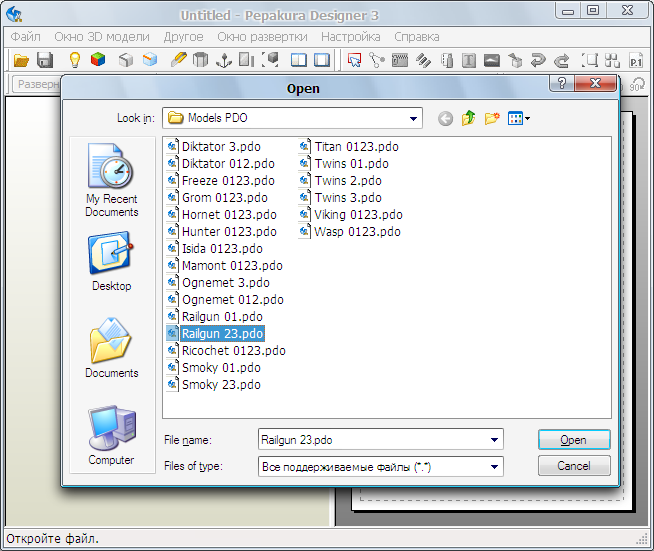Select file Wasp 0123.pdo
The height and width of the screenshot is (551, 654).
(350, 231)
